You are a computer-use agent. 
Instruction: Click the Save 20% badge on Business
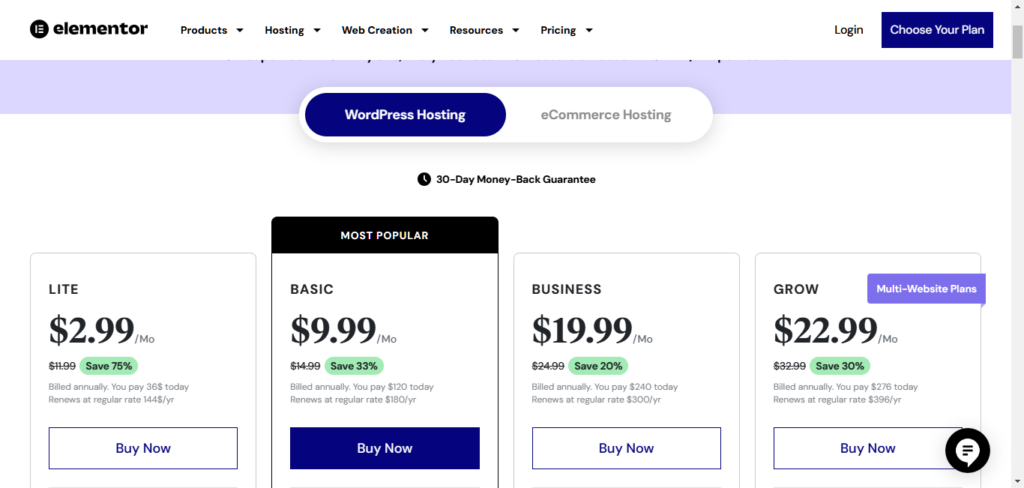click(598, 366)
